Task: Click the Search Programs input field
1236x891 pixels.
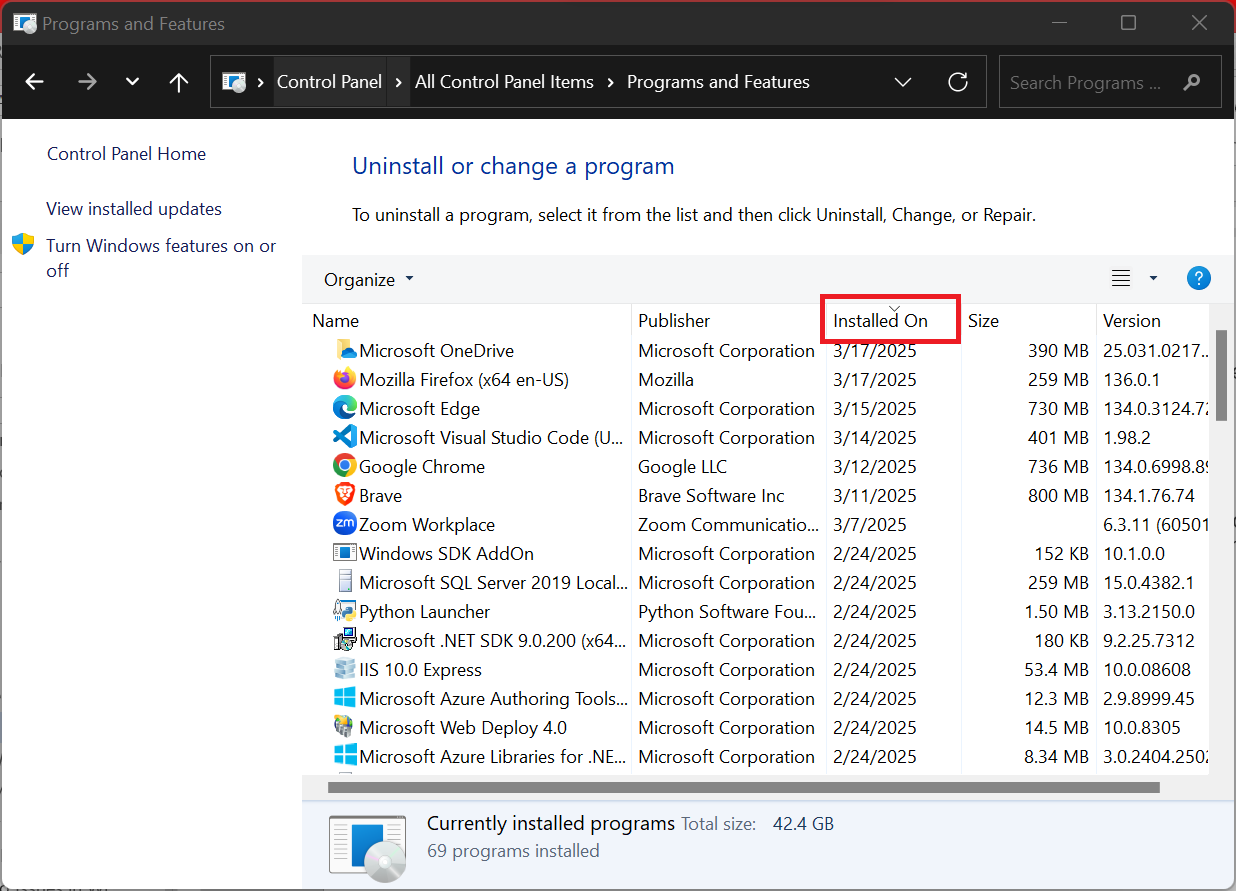Action: pos(1090,83)
